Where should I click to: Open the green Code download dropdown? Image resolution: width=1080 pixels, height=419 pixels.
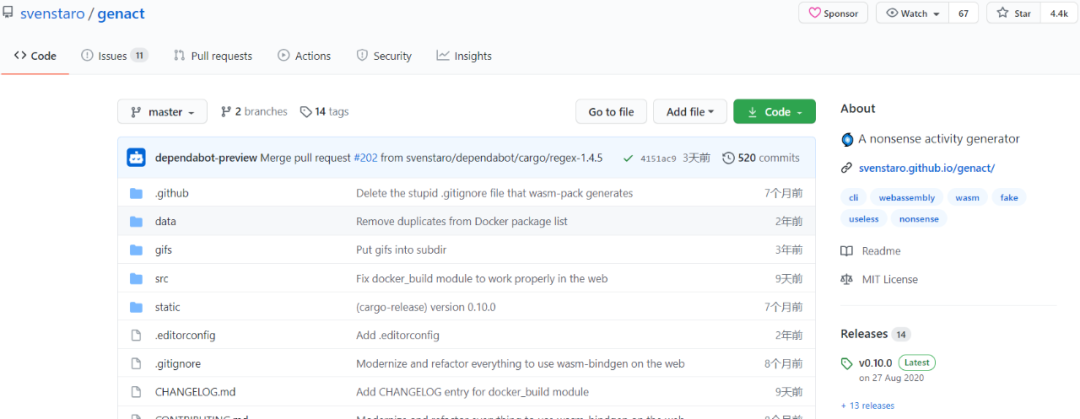click(x=774, y=112)
